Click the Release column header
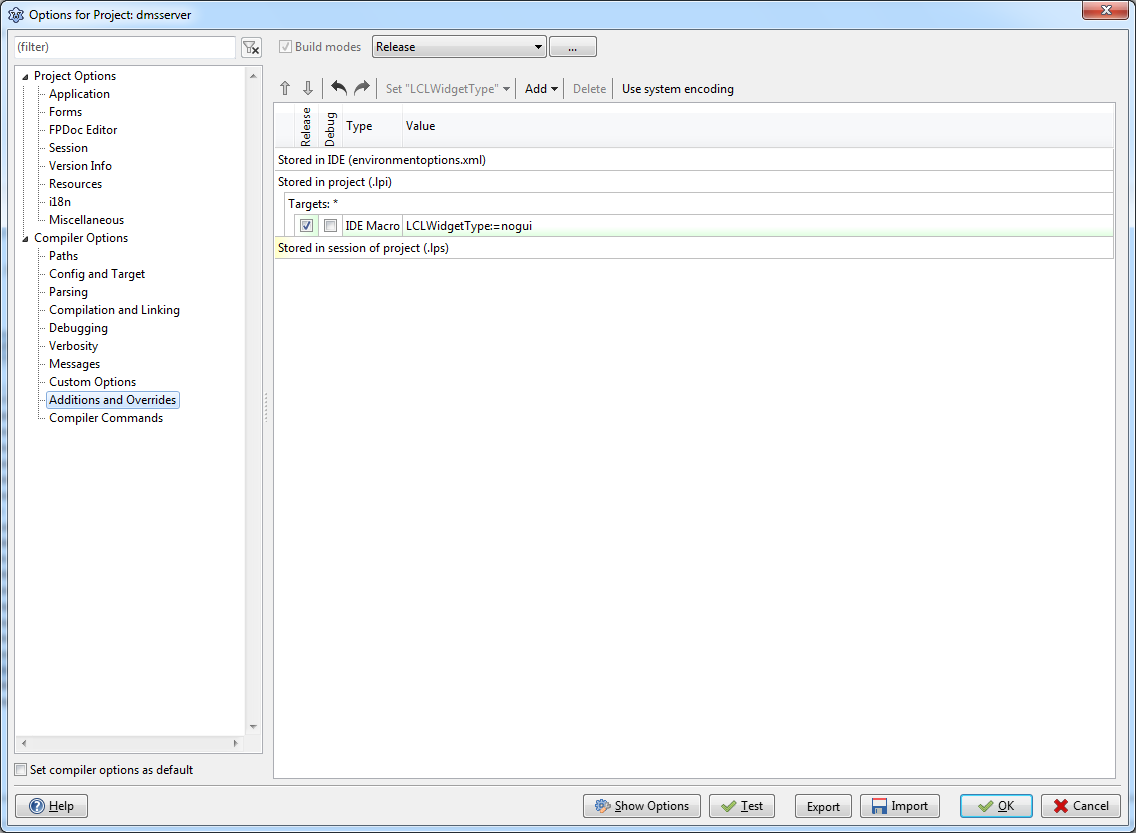 [x=306, y=126]
